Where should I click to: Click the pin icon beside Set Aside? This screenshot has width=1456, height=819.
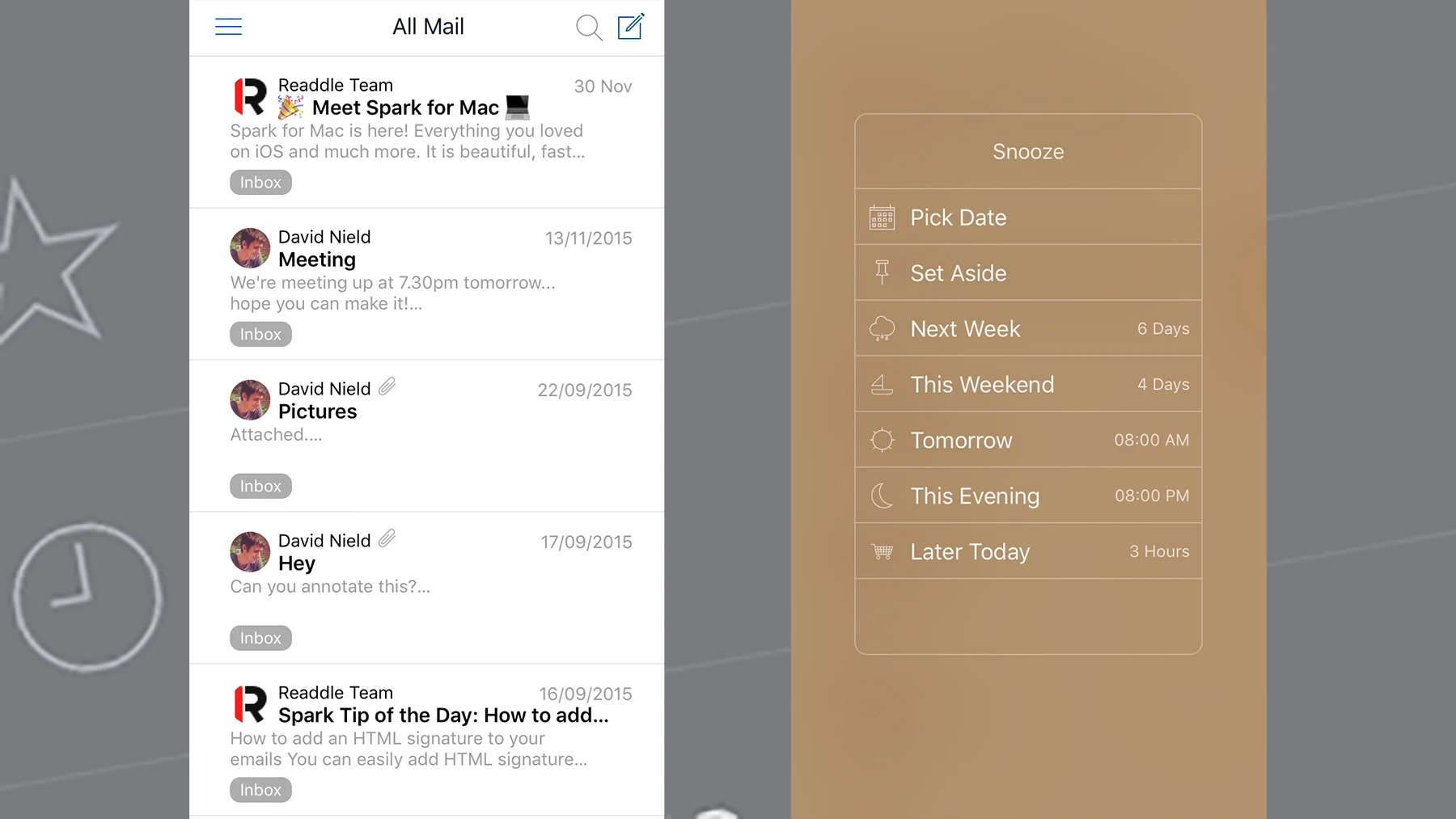882,272
